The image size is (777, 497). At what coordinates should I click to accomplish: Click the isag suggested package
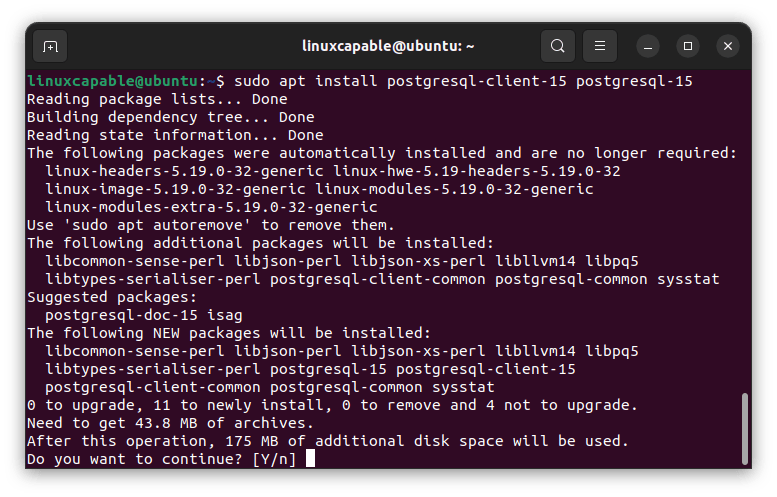(x=224, y=315)
